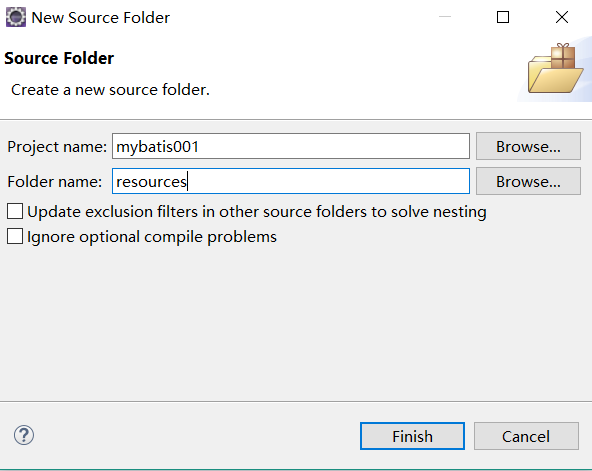Click the source folder wizard banner icon
Viewport: 592px width, 471px height.
click(555, 69)
